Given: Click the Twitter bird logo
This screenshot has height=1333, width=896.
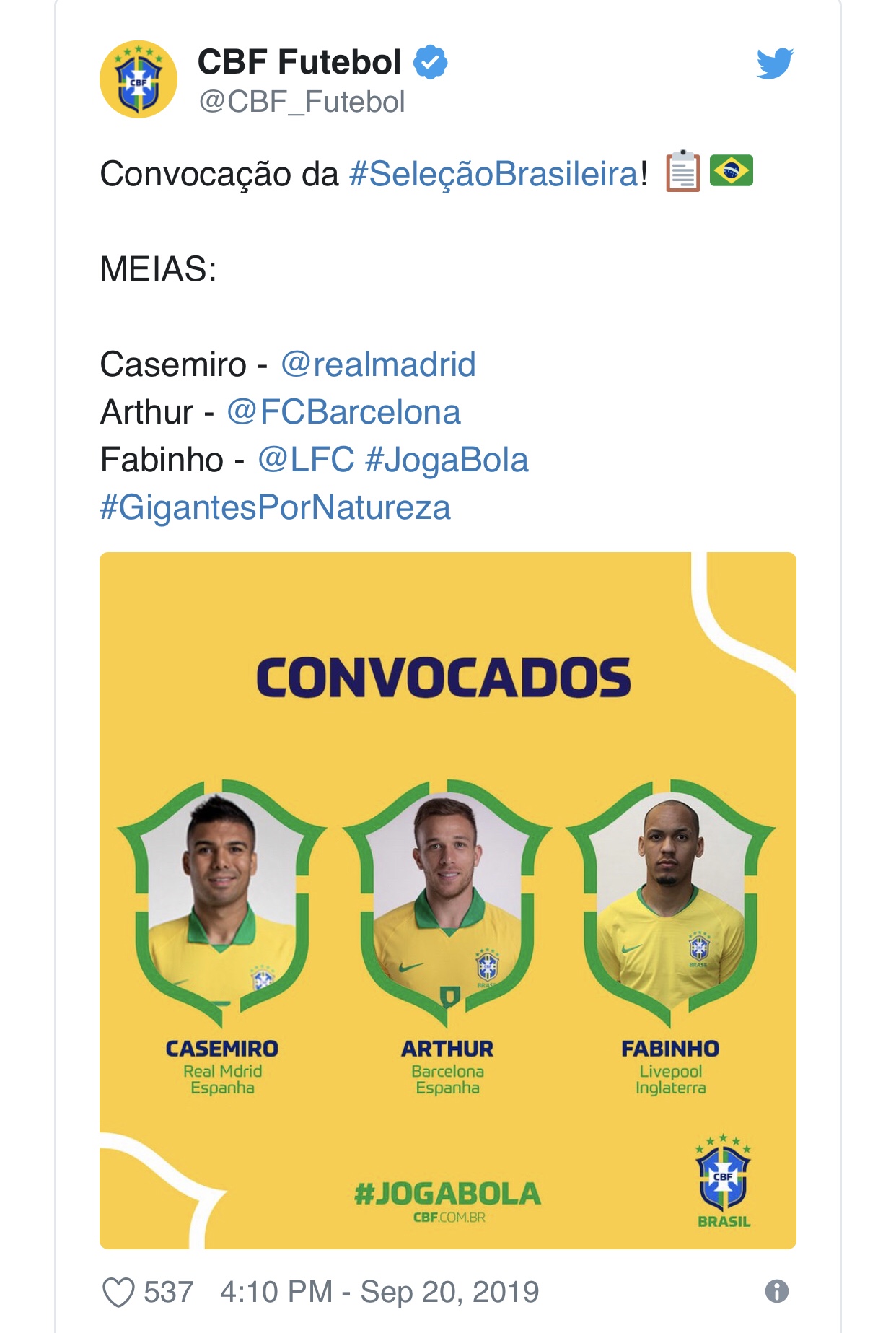Looking at the screenshot, I should 775,64.
